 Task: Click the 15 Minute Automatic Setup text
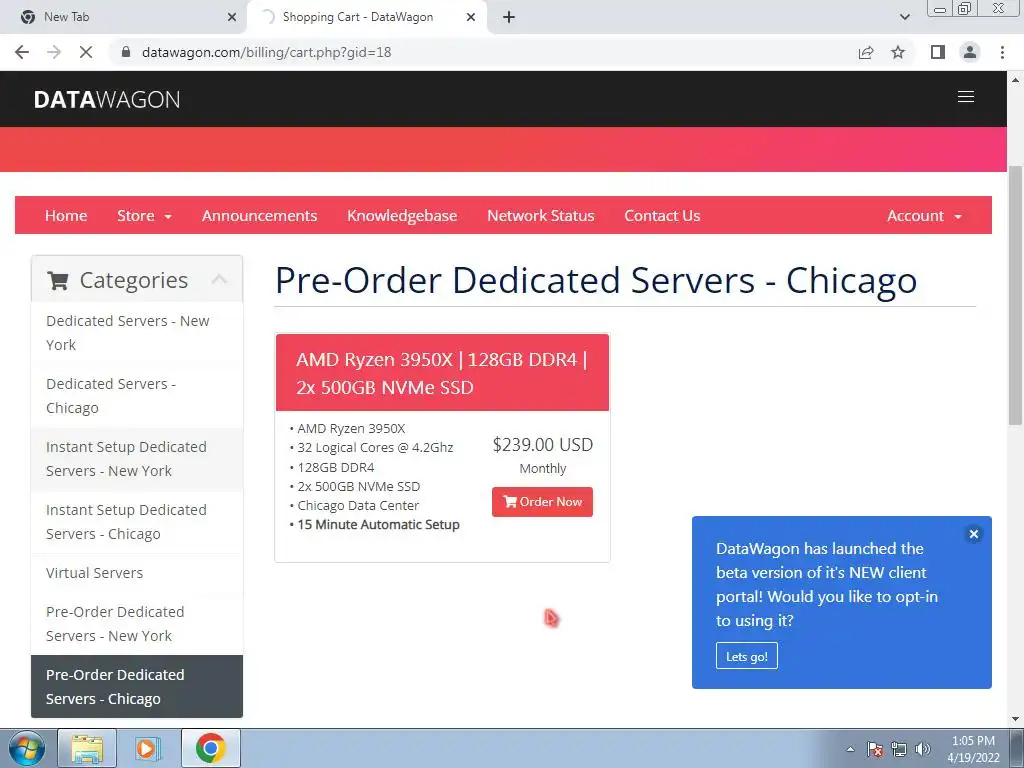tap(378, 524)
